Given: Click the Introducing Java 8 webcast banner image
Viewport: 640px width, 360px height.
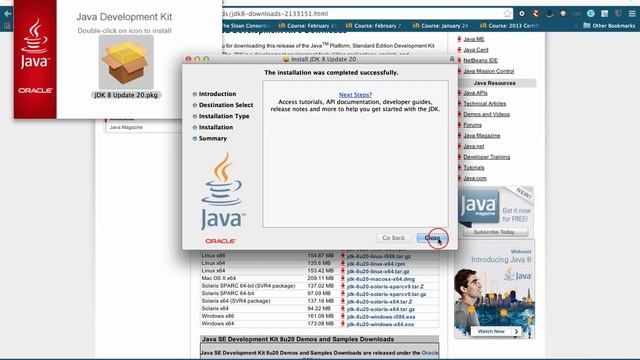Looking at the screenshot, I should 494,289.
